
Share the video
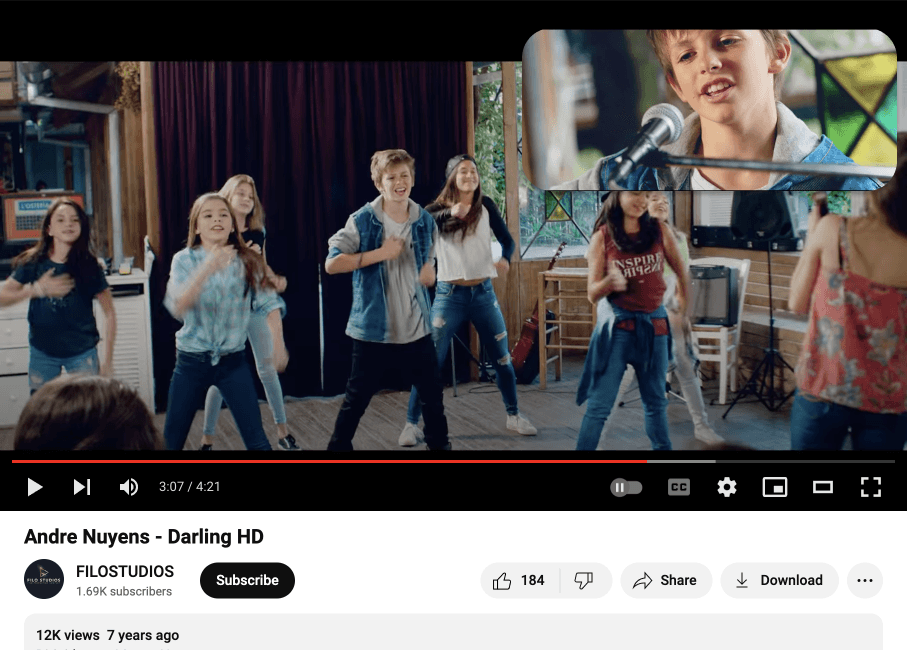coord(666,580)
